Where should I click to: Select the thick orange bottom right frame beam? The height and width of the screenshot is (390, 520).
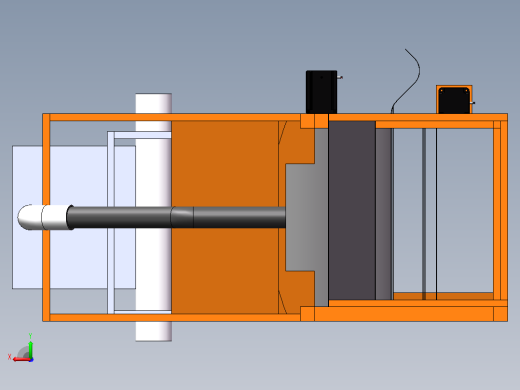pos(404,314)
